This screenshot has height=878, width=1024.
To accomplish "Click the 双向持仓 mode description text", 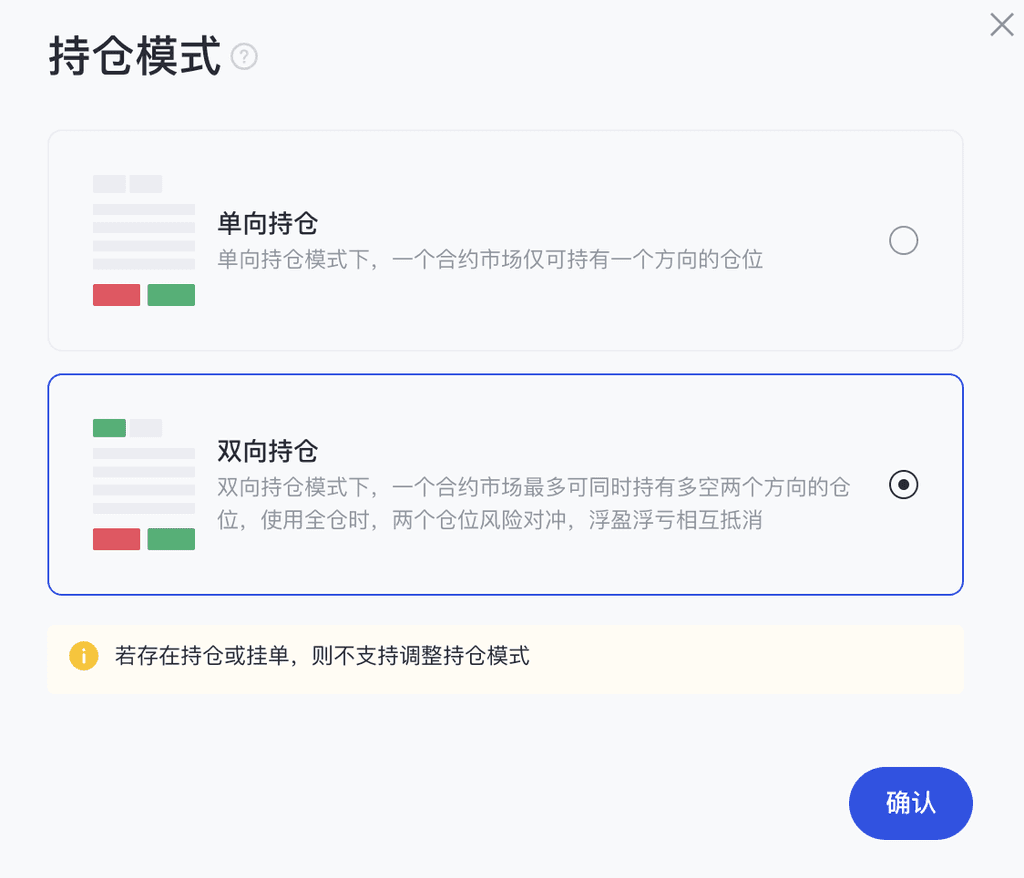I will 533,504.
